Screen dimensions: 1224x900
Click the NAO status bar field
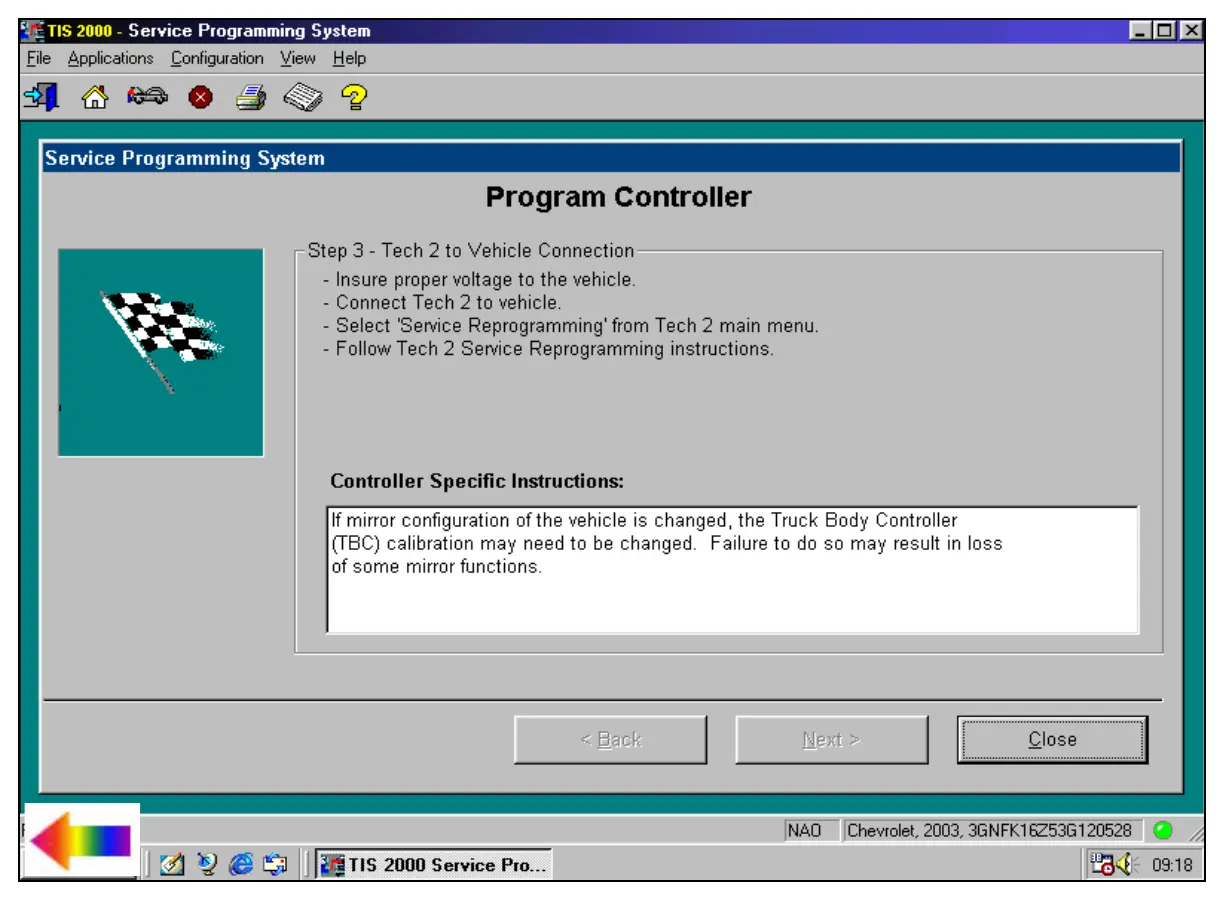(810, 830)
